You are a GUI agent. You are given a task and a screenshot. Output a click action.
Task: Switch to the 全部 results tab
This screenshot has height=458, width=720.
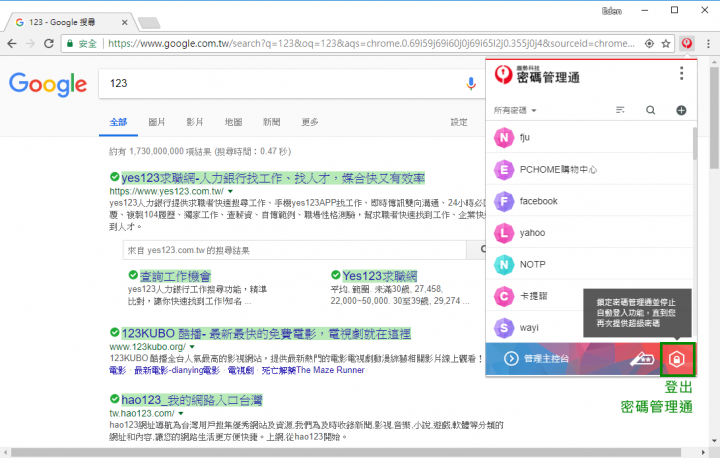[118, 122]
